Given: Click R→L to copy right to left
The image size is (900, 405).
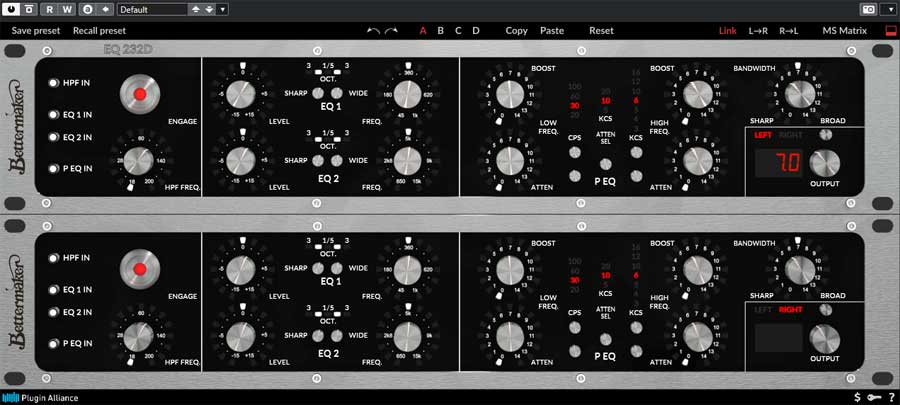Looking at the screenshot, I should [789, 31].
